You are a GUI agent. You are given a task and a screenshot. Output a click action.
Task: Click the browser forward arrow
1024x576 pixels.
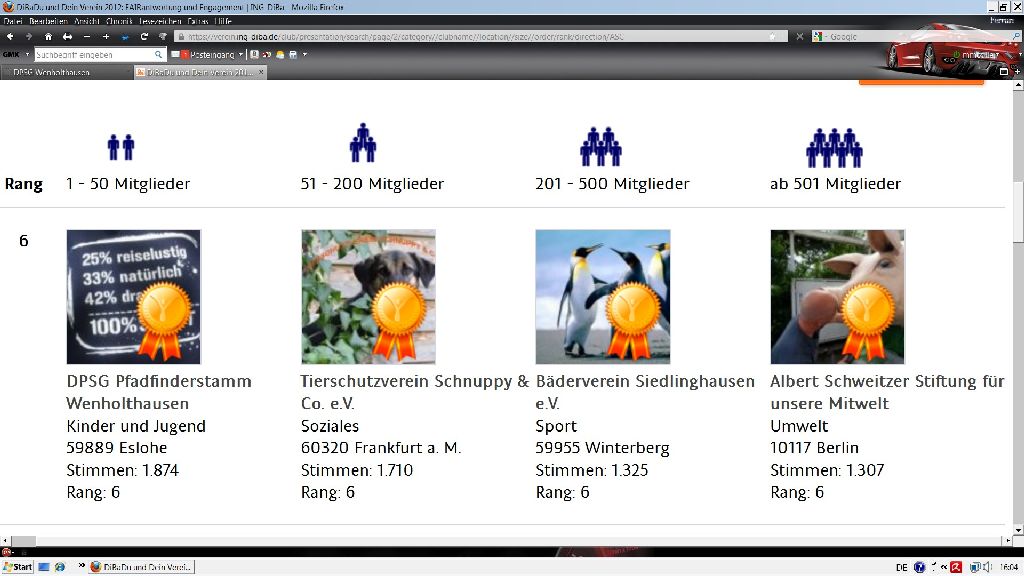(28, 37)
